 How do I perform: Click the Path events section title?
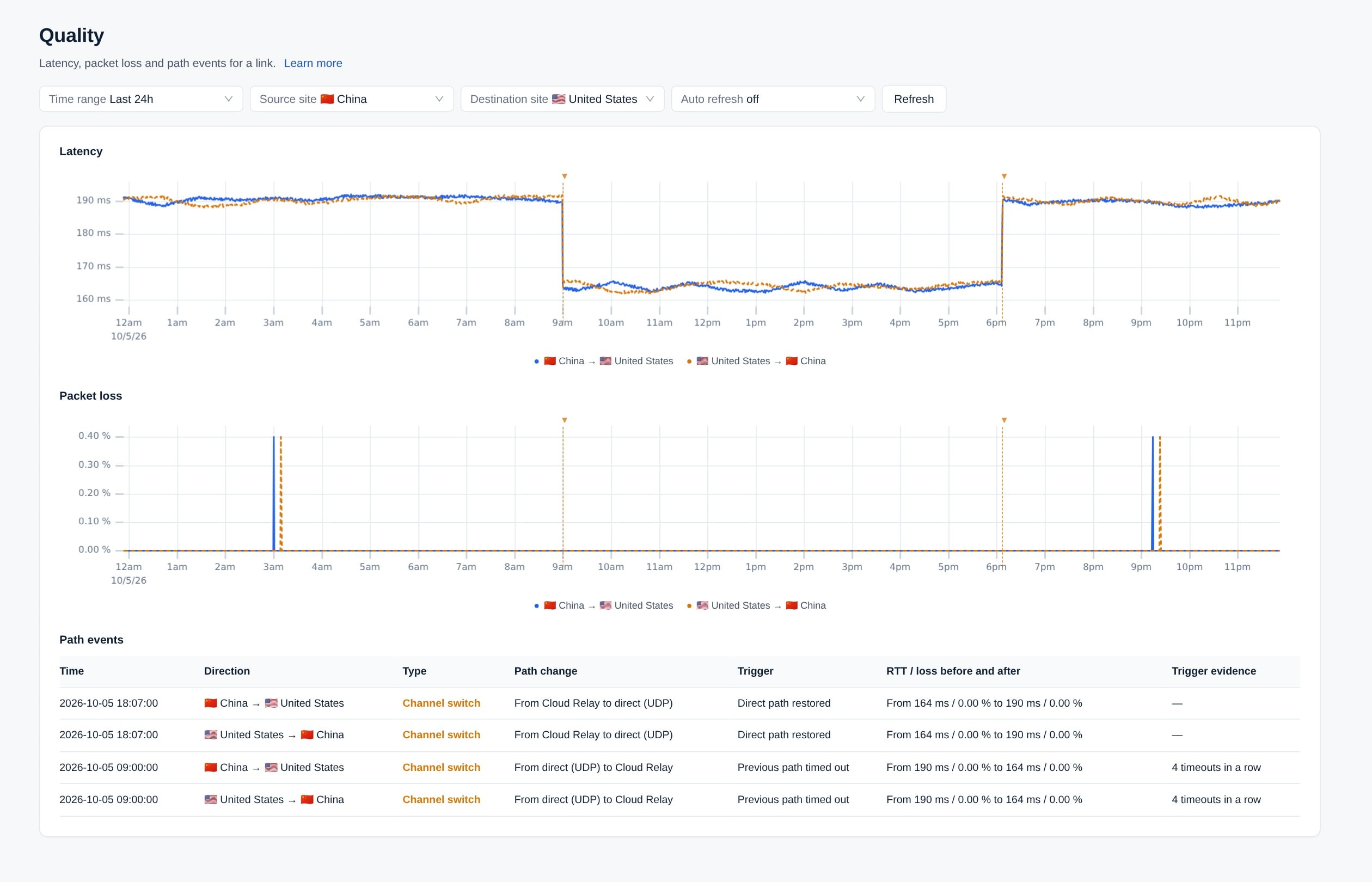91,640
